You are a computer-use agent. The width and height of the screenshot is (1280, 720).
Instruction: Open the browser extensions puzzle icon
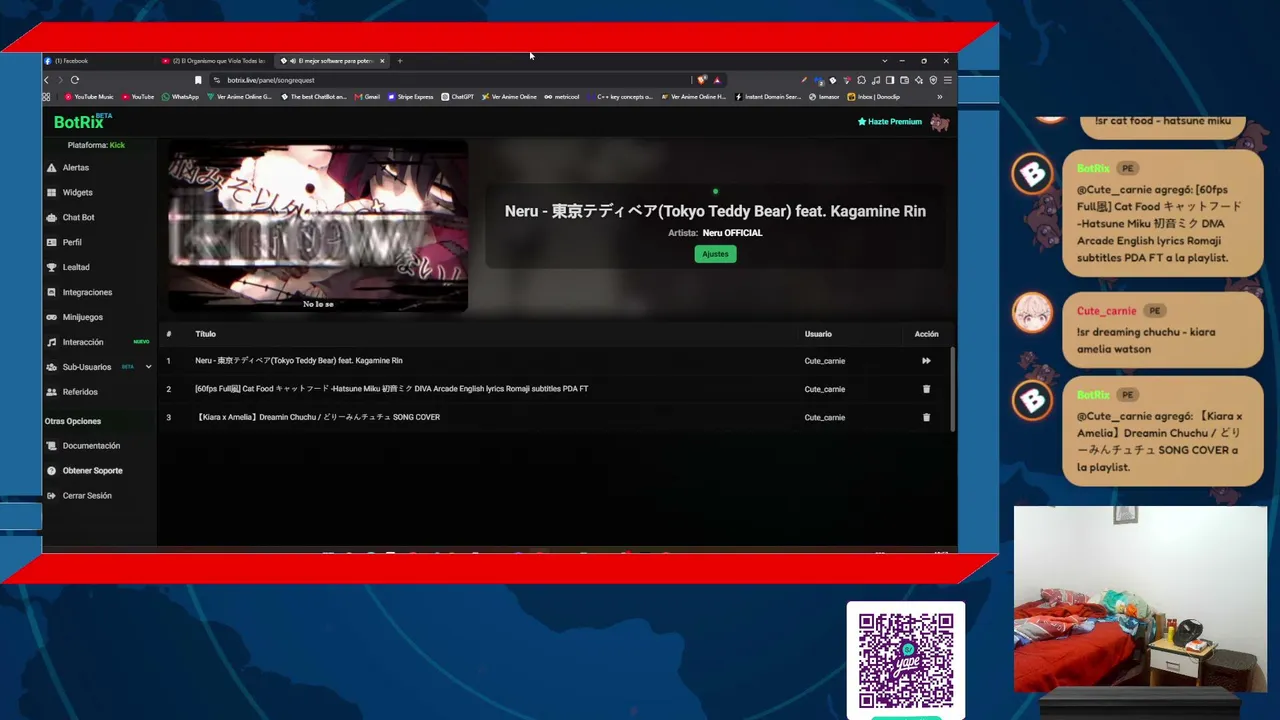point(861,80)
